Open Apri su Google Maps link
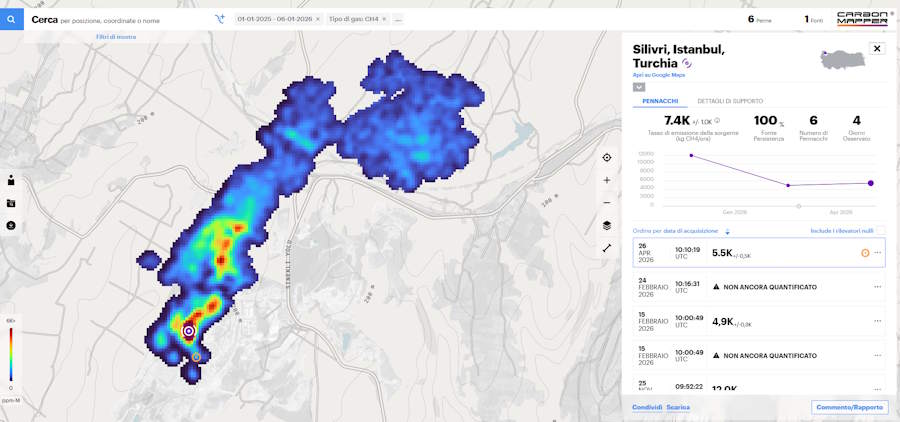Image resolution: width=900 pixels, height=422 pixels. pyautogui.click(x=658, y=75)
